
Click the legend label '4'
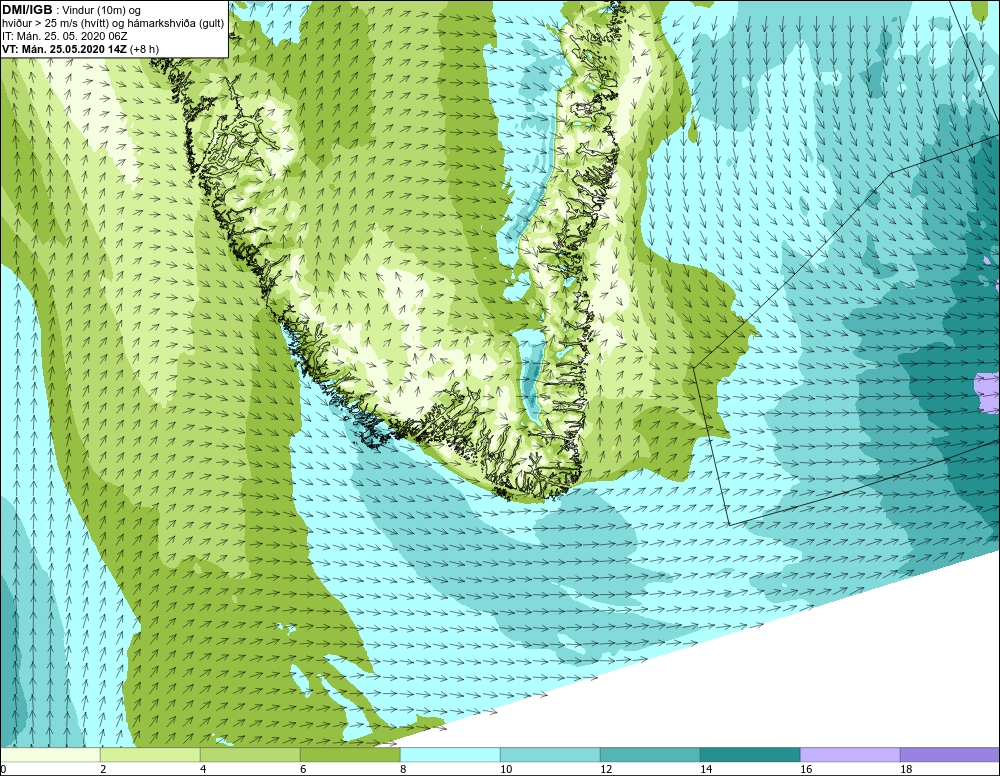tap(203, 770)
